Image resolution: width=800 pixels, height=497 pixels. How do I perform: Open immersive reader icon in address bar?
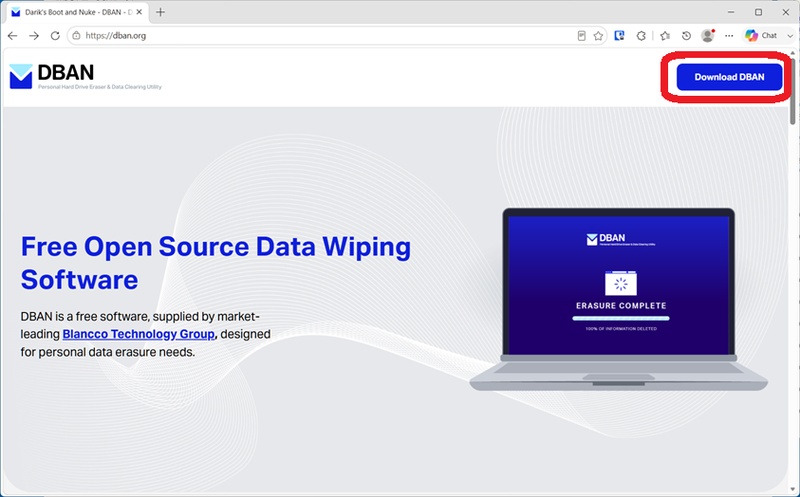pyautogui.click(x=581, y=36)
